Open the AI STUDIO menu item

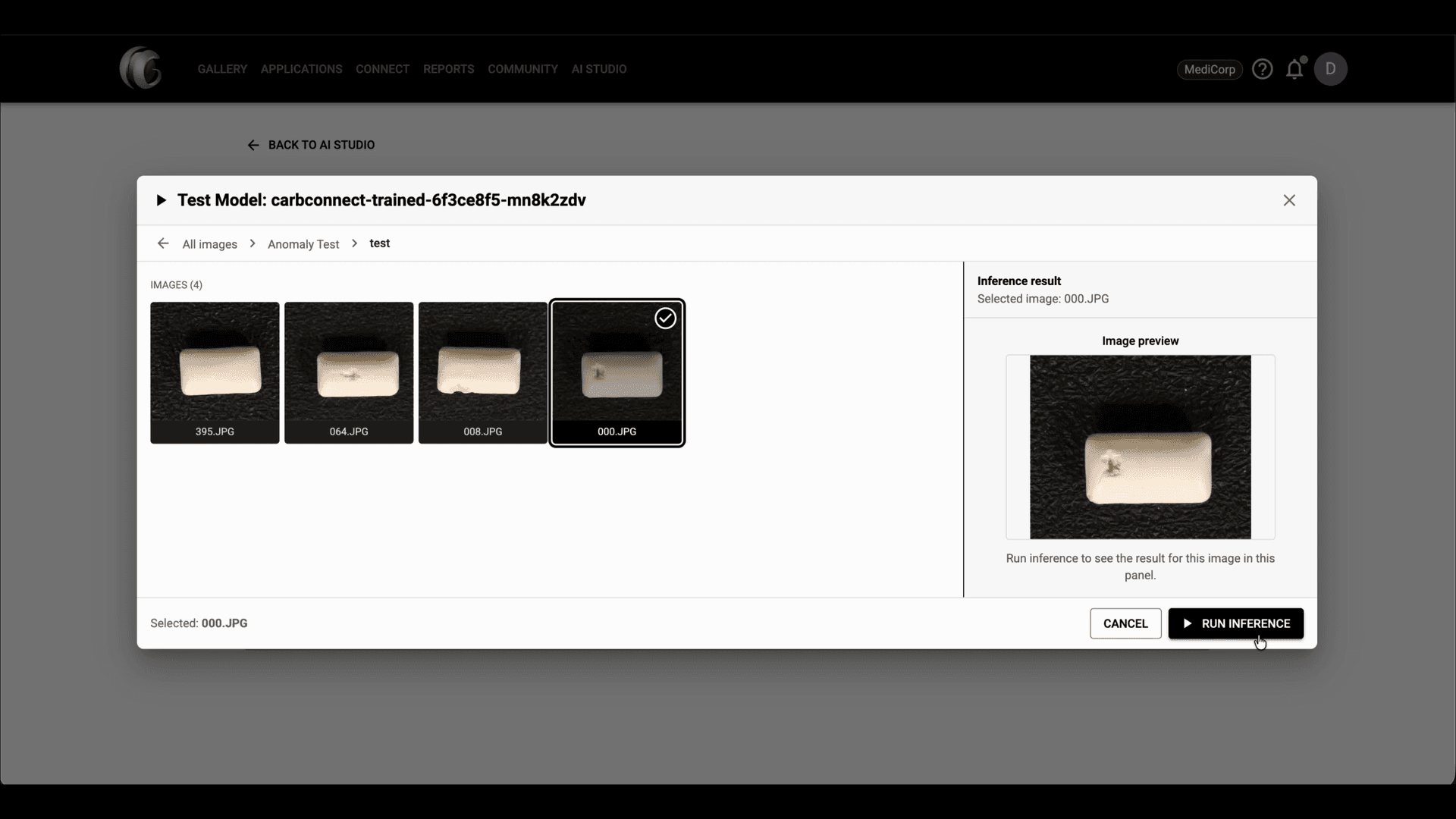[598, 69]
